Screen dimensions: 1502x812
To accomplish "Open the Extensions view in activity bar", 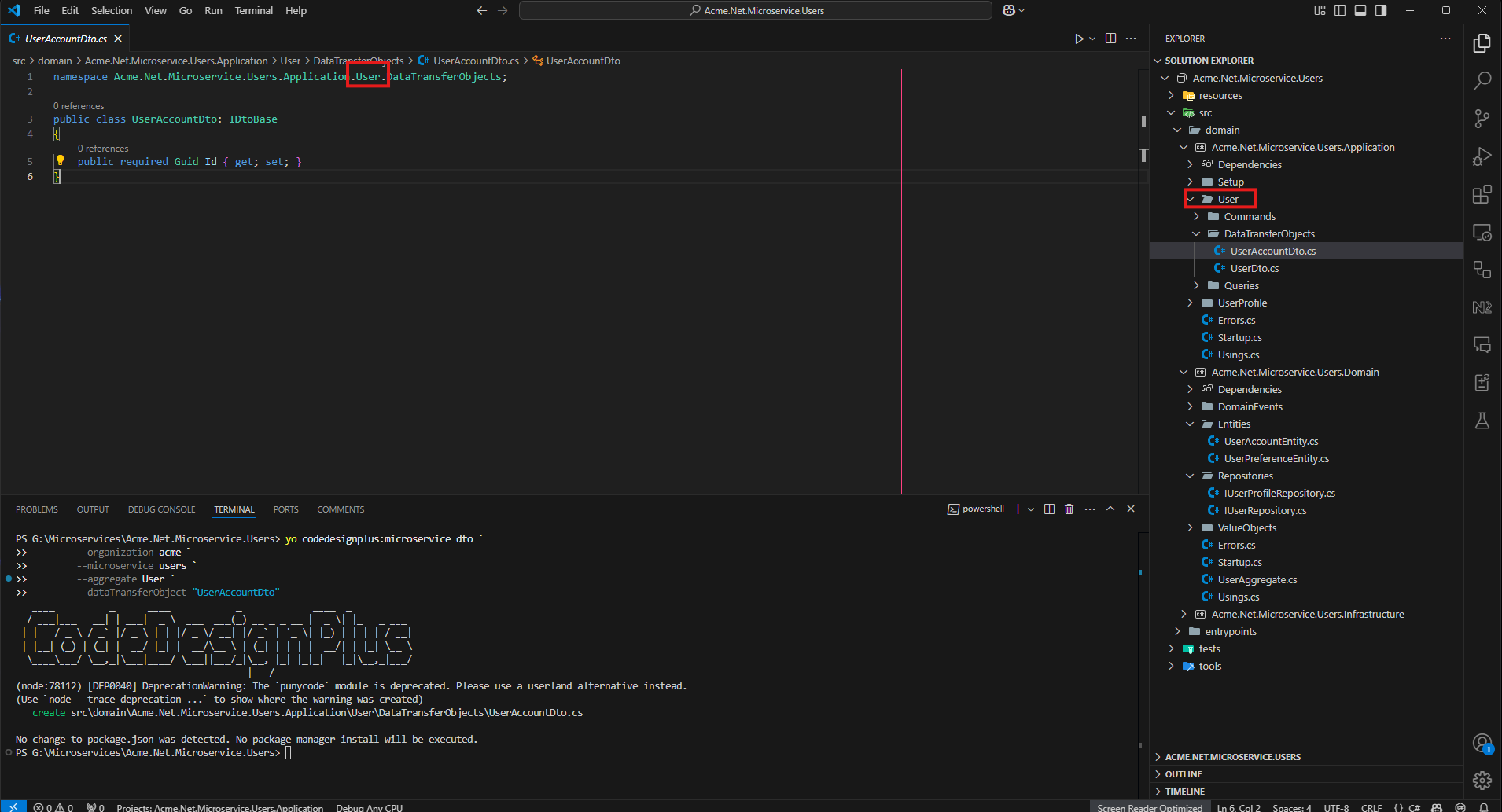I will pyautogui.click(x=1482, y=194).
